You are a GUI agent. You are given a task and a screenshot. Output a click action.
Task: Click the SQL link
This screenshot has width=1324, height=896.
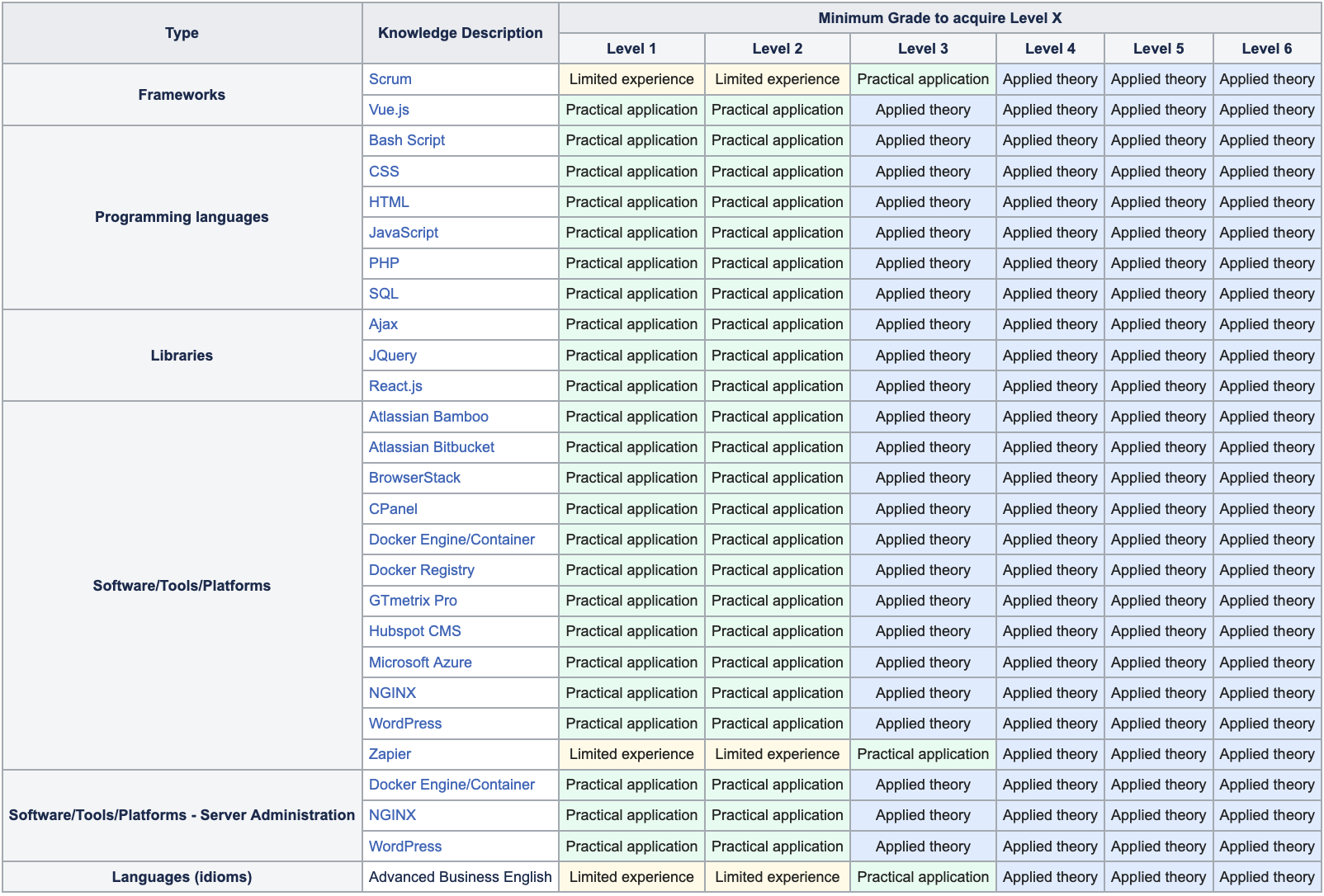point(383,294)
